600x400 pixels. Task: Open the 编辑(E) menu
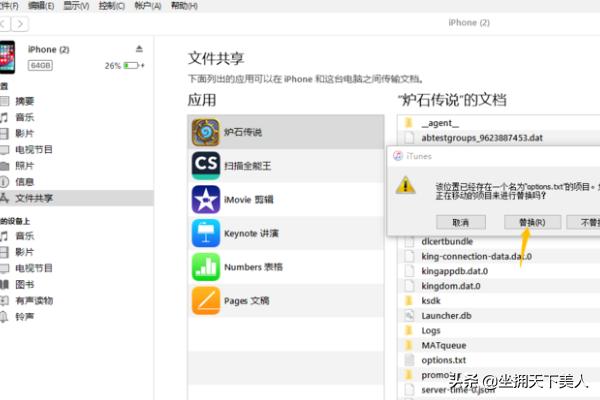click(41, 6)
